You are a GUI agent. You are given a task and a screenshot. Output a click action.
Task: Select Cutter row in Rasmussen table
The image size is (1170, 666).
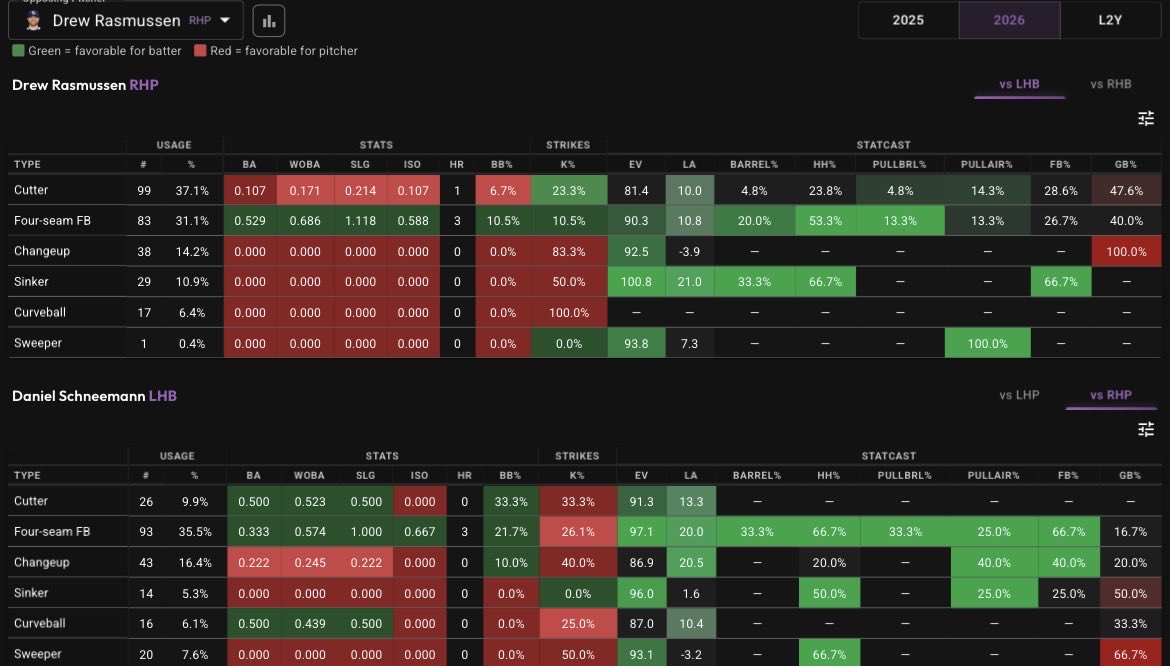585,190
